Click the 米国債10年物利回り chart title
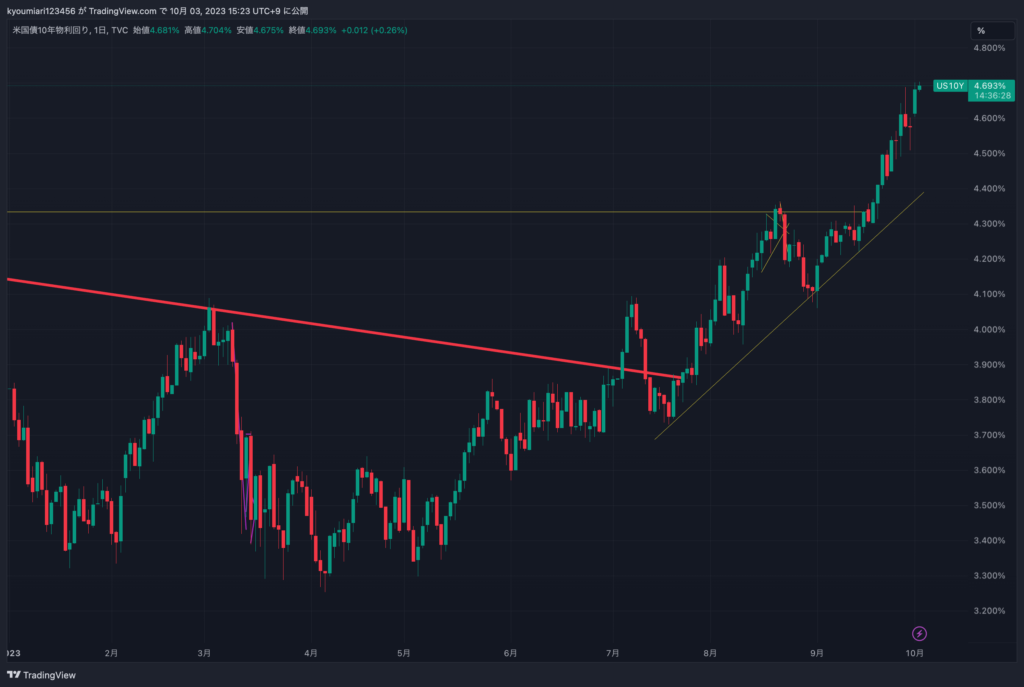The image size is (1024, 687). pyautogui.click(x=48, y=30)
